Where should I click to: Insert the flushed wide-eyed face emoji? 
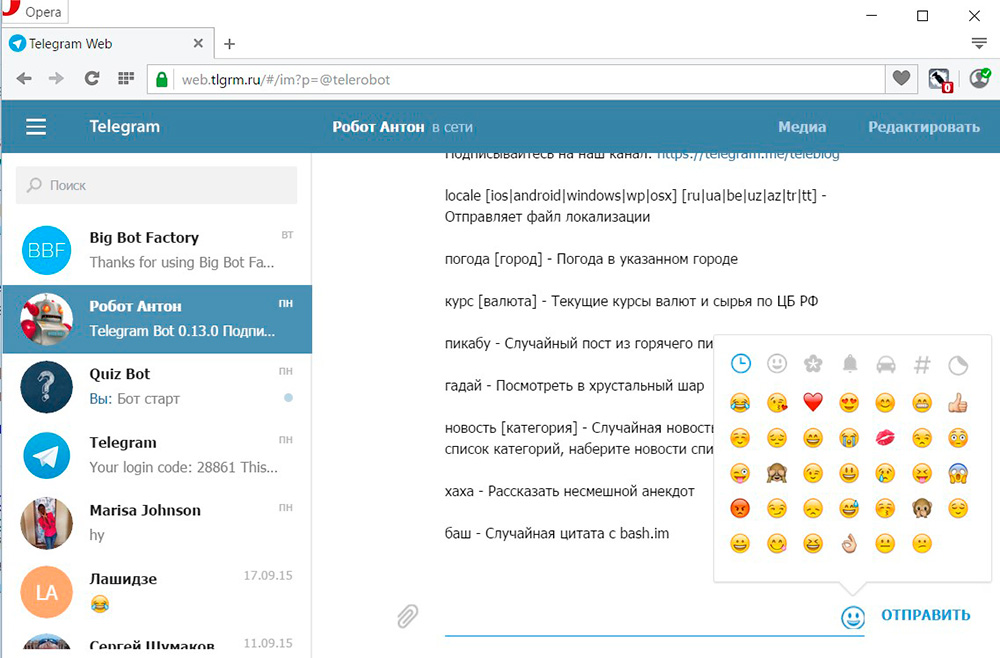click(x=958, y=437)
